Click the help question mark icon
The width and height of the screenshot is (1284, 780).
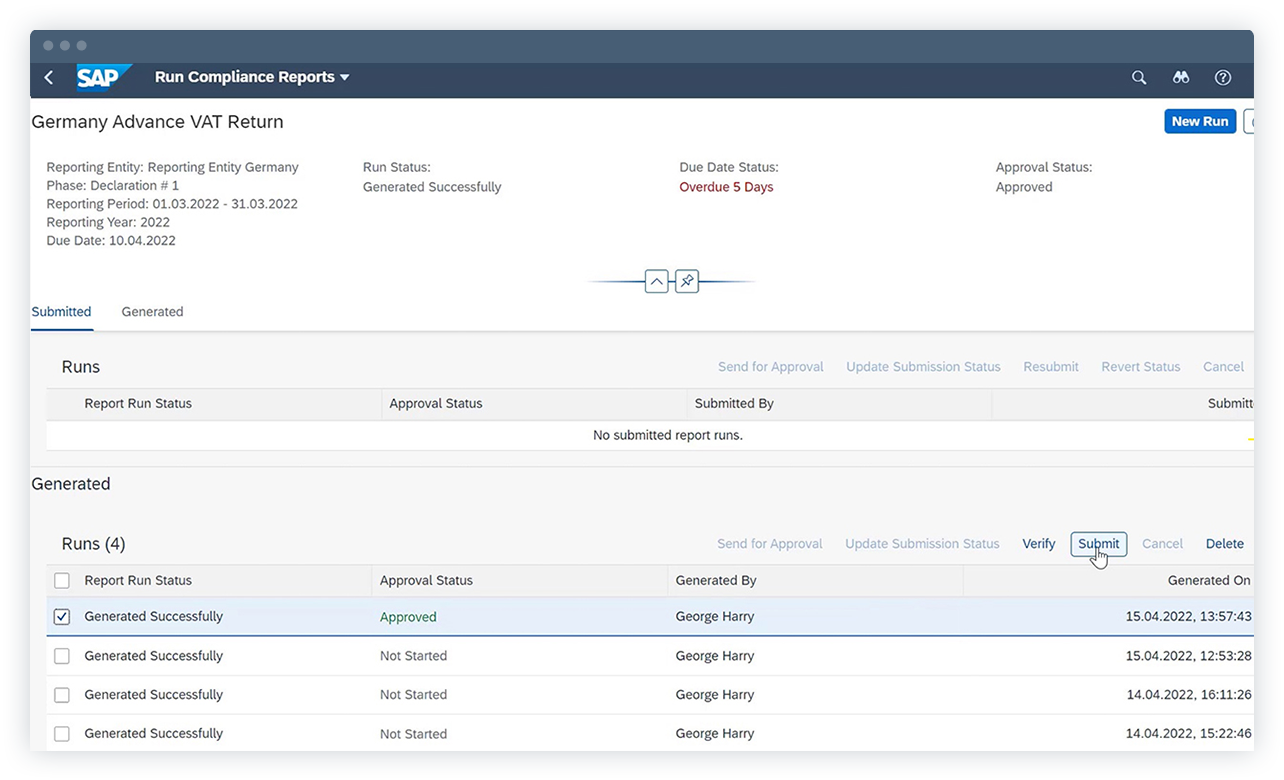coord(1222,77)
